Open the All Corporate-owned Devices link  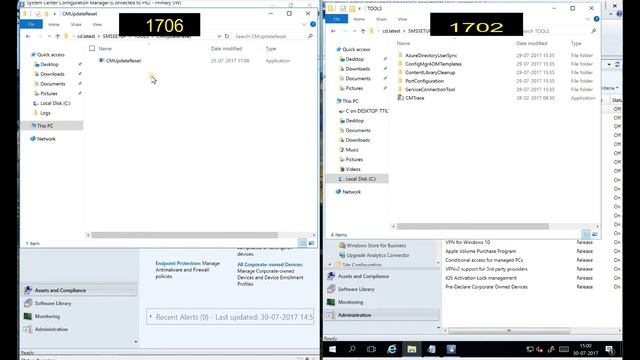[x=270, y=264]
